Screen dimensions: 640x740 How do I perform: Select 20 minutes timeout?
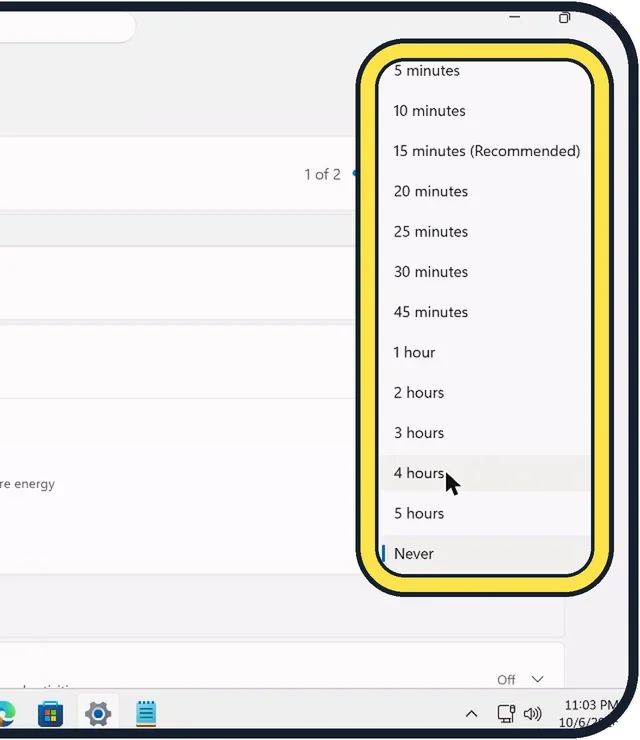pos(485,191)
